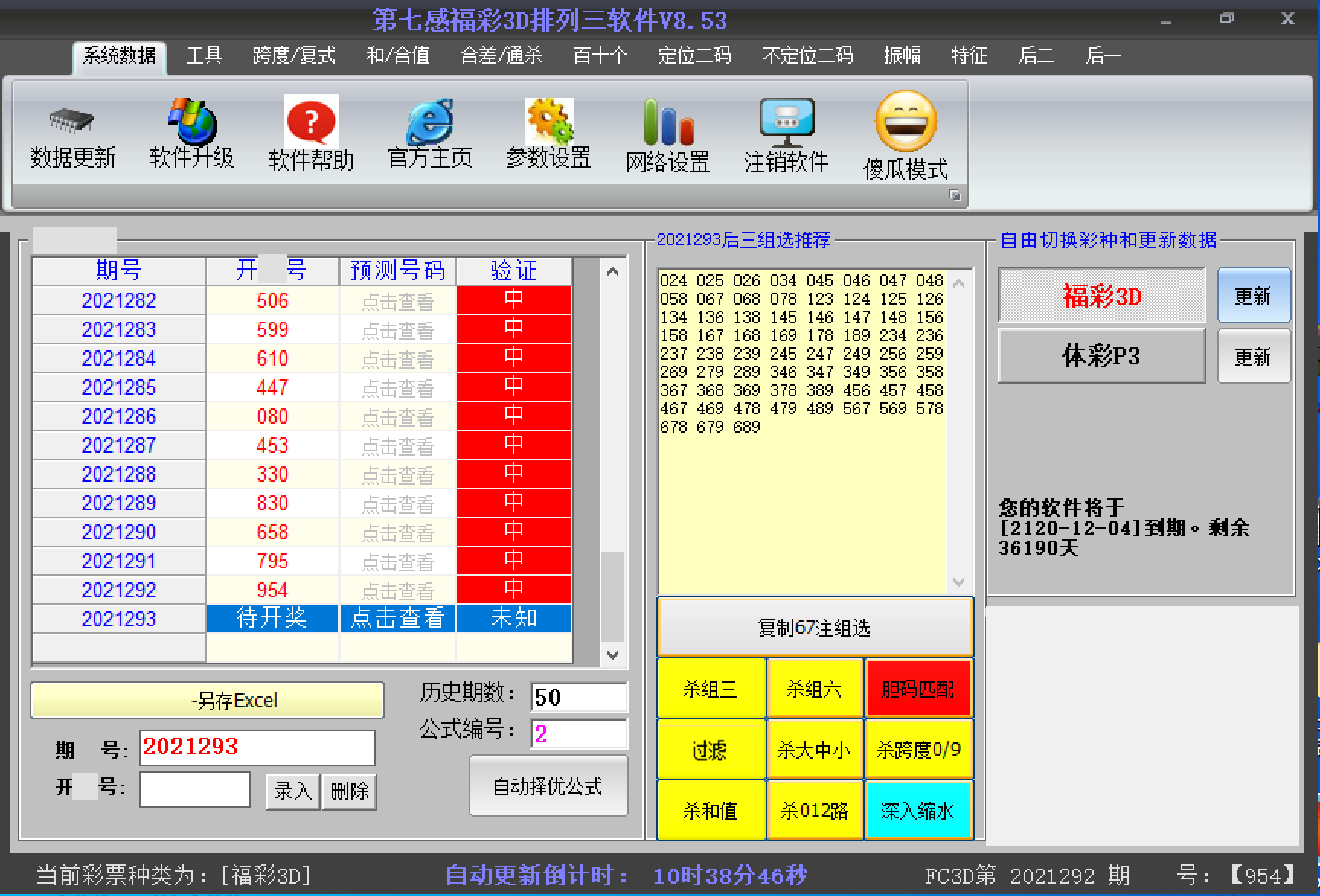This screenshot has height=896, width=1320.
Task: Focus the 公式编号 field showing 2
Action: click(578, 733)
